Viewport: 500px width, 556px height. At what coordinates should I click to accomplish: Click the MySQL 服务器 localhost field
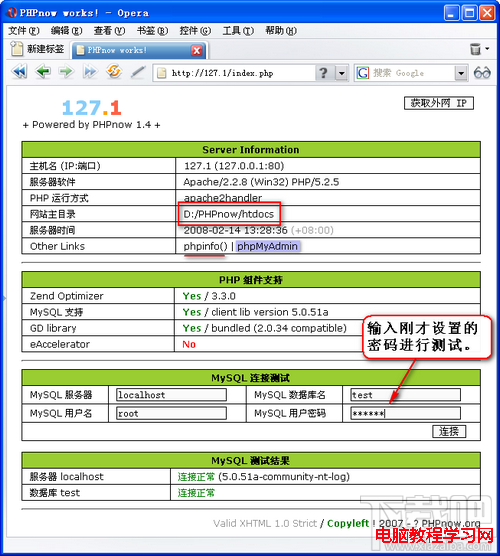(x=172, y=395)
